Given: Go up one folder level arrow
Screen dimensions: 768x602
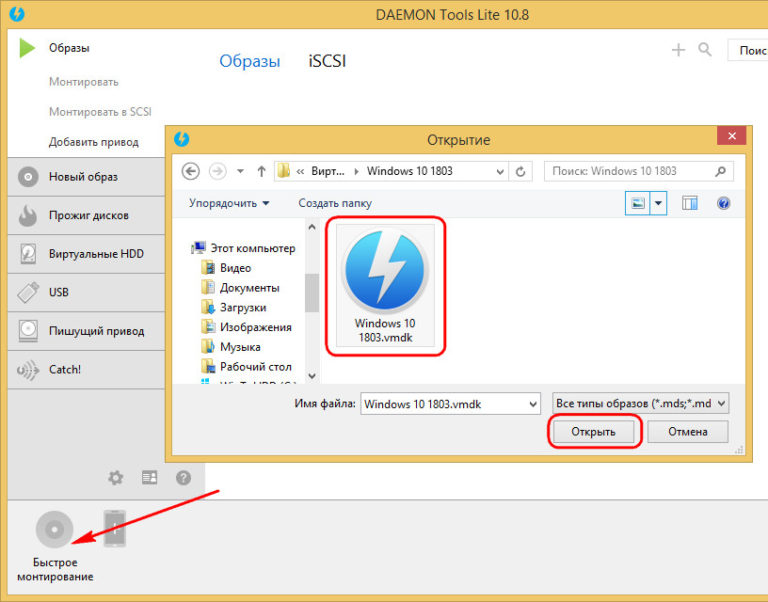Looking at the screenshot, I should (262, 171).
